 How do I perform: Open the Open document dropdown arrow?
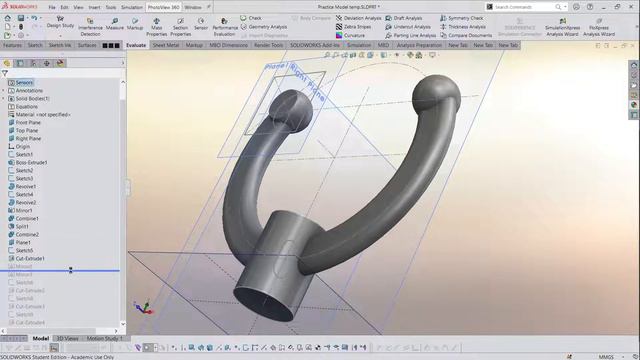click(14, 35)
